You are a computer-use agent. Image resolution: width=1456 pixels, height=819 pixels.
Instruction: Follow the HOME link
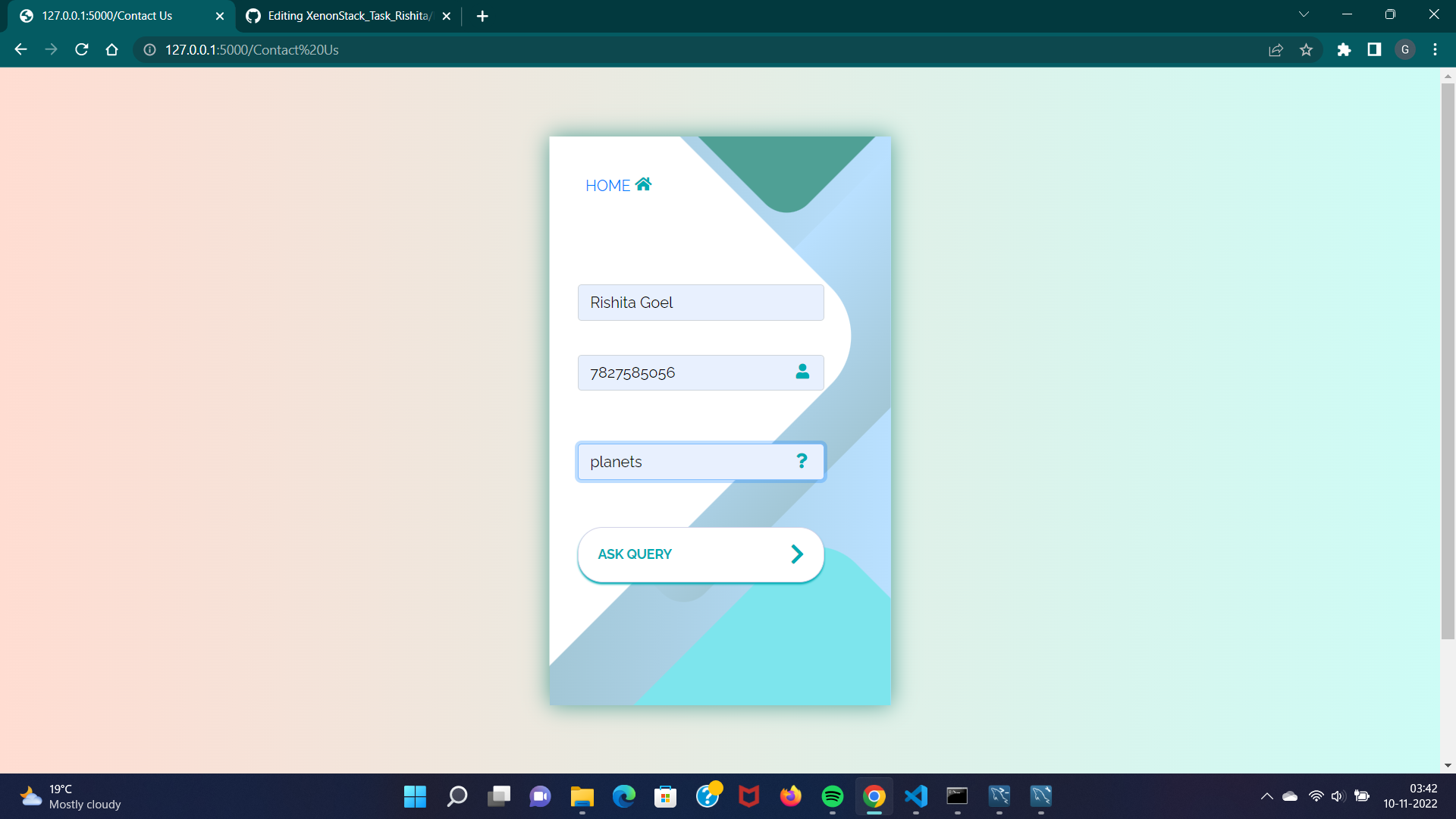click(607, 186)
